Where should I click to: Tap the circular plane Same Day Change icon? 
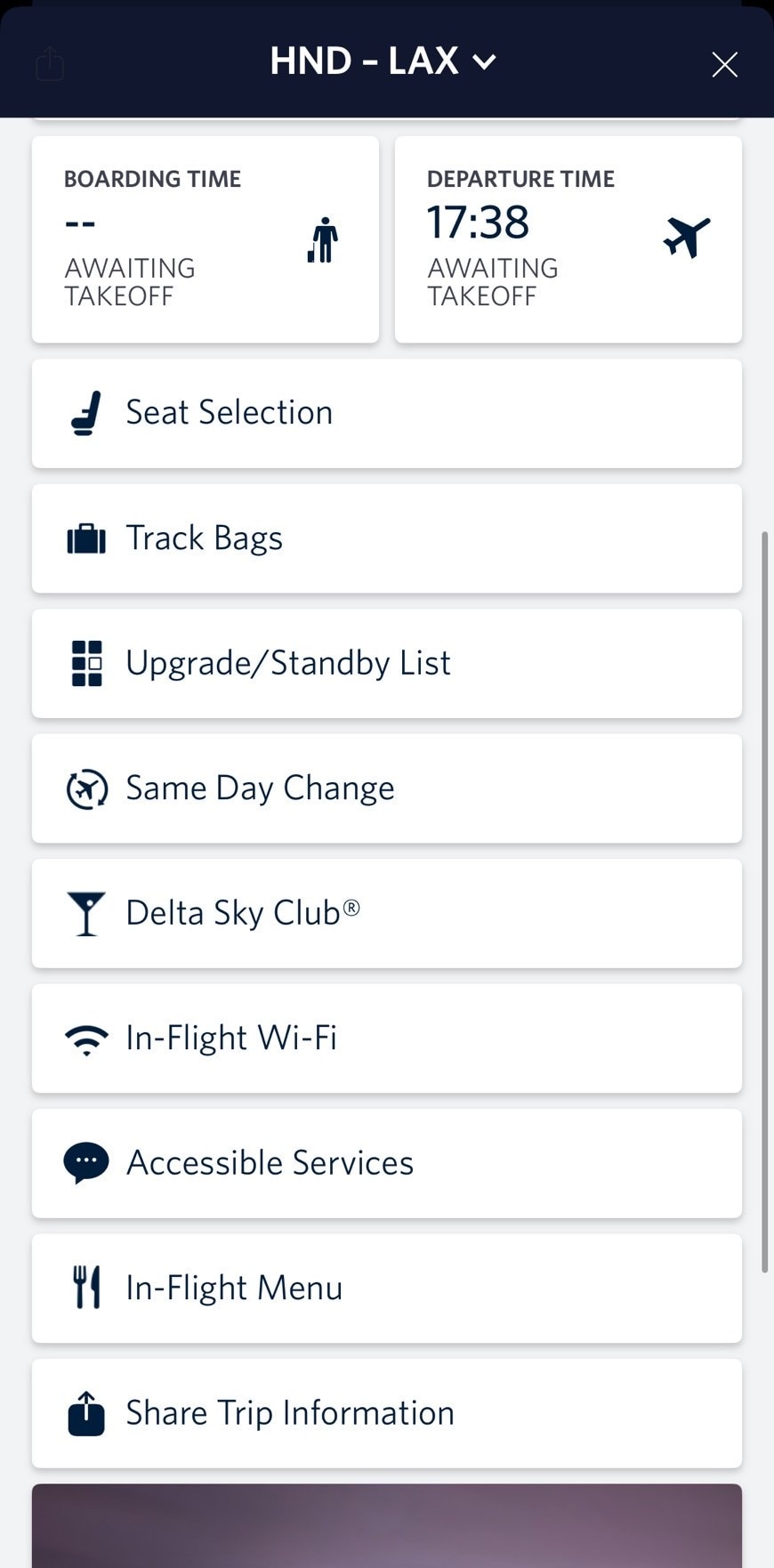[x=86, y=789]
